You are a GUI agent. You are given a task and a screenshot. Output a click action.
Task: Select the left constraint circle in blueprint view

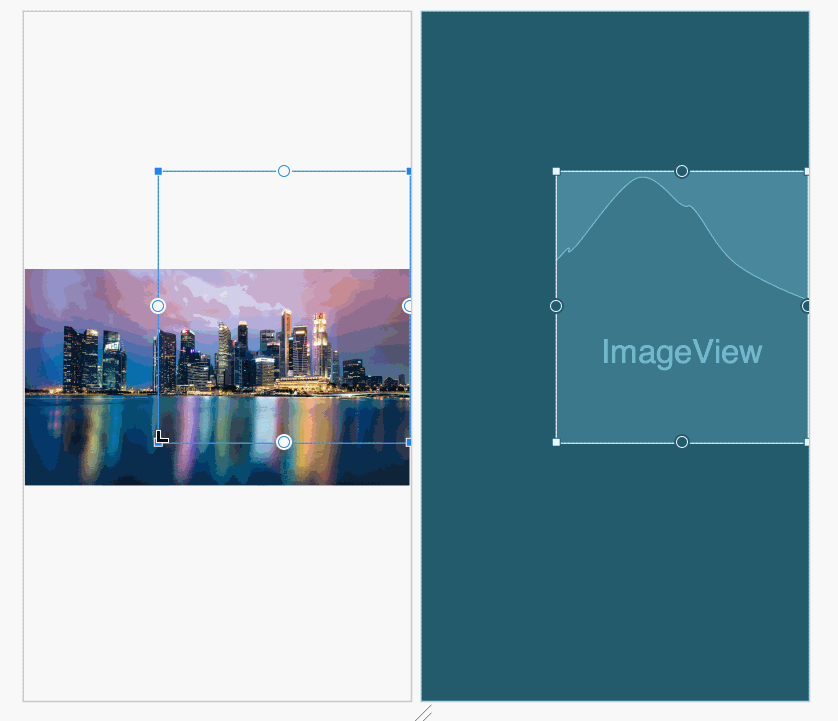point(556,306)
